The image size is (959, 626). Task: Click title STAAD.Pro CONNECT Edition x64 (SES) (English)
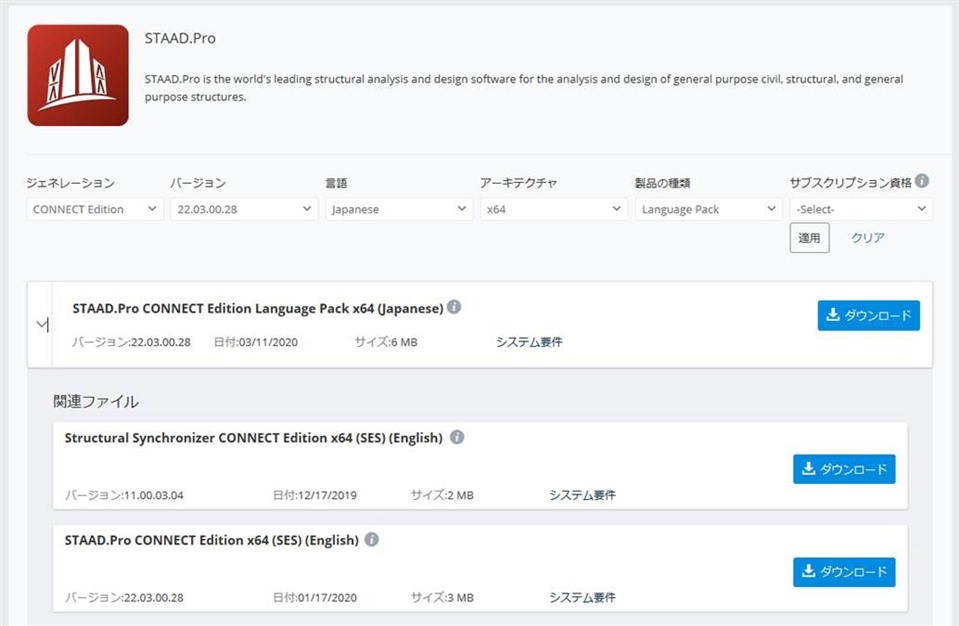click(212, 540)
